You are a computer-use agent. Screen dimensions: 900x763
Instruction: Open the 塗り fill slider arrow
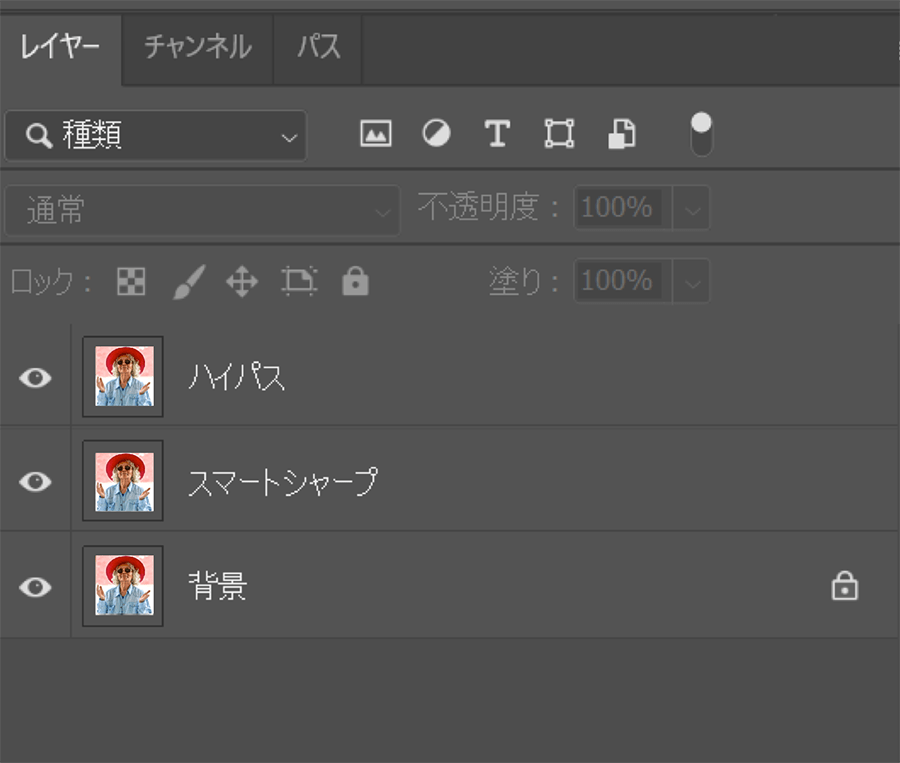692,281
